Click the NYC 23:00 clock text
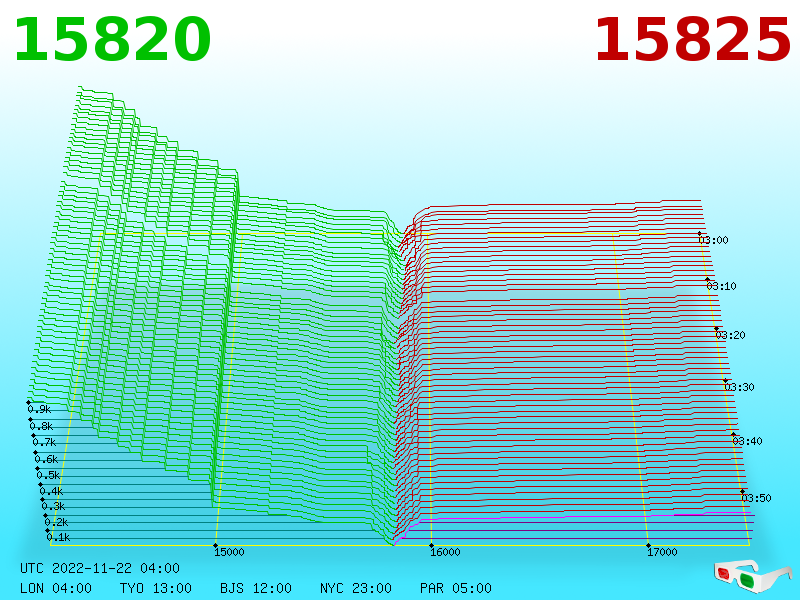Screen dimensions: 800x600 (x=356, y=588)
